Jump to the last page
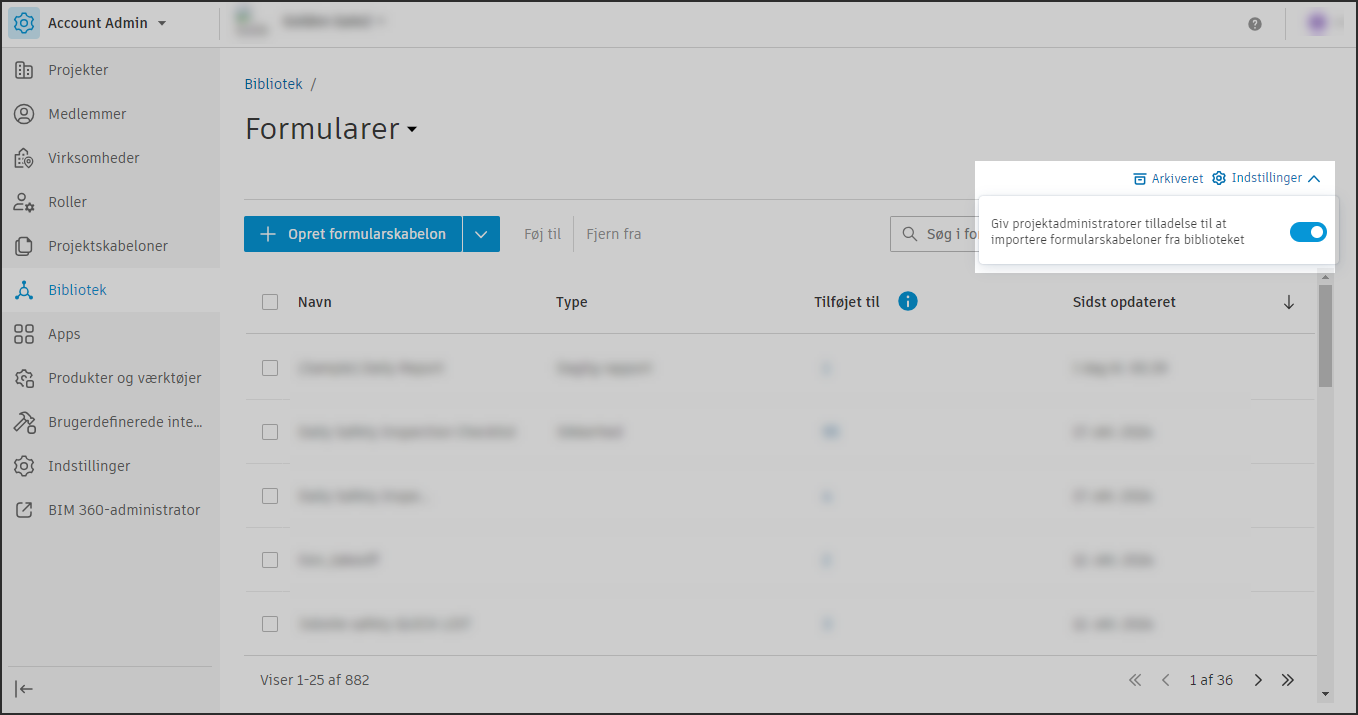This screenshot has height=715, width=1358. [x=1288, y=680]
